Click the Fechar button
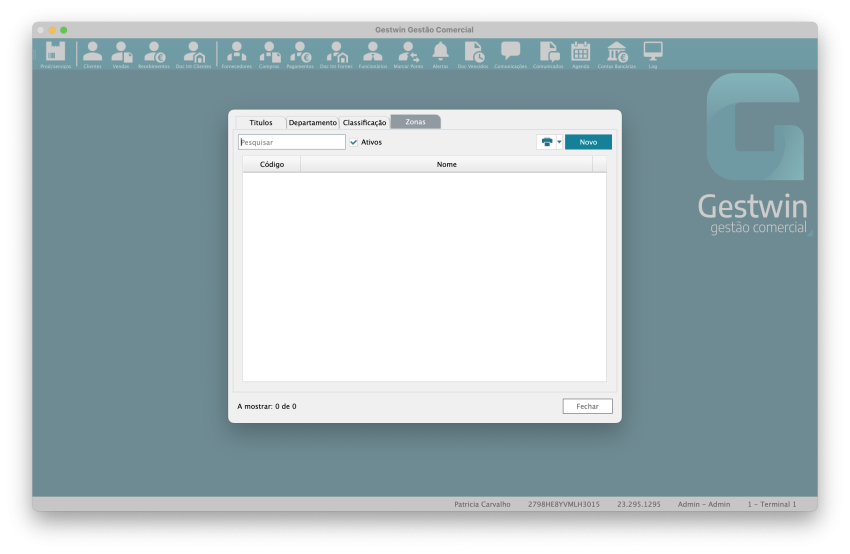 pos(587,406)
